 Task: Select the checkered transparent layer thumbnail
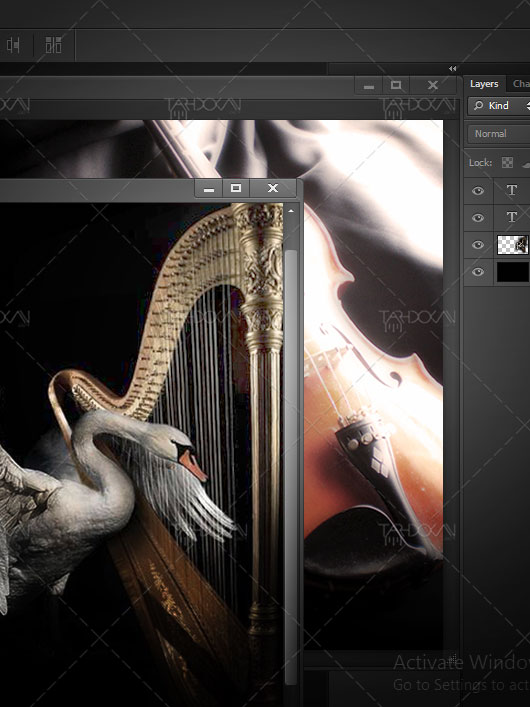512,245
